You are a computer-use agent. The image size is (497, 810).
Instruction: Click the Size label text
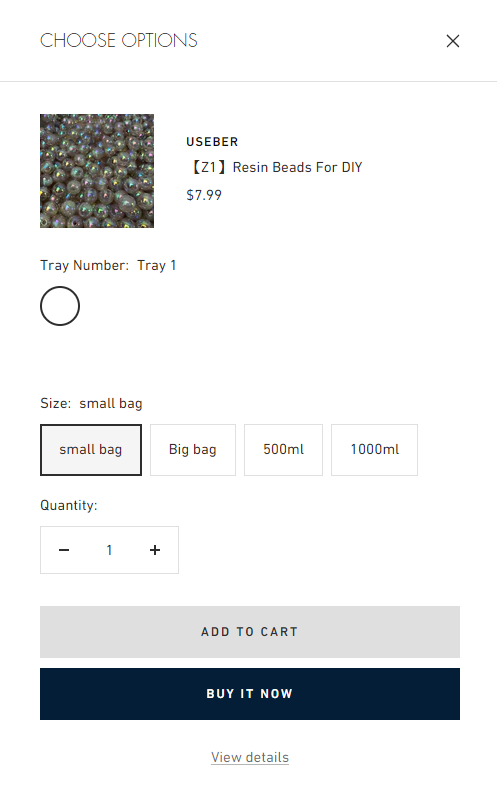(56, 403)
